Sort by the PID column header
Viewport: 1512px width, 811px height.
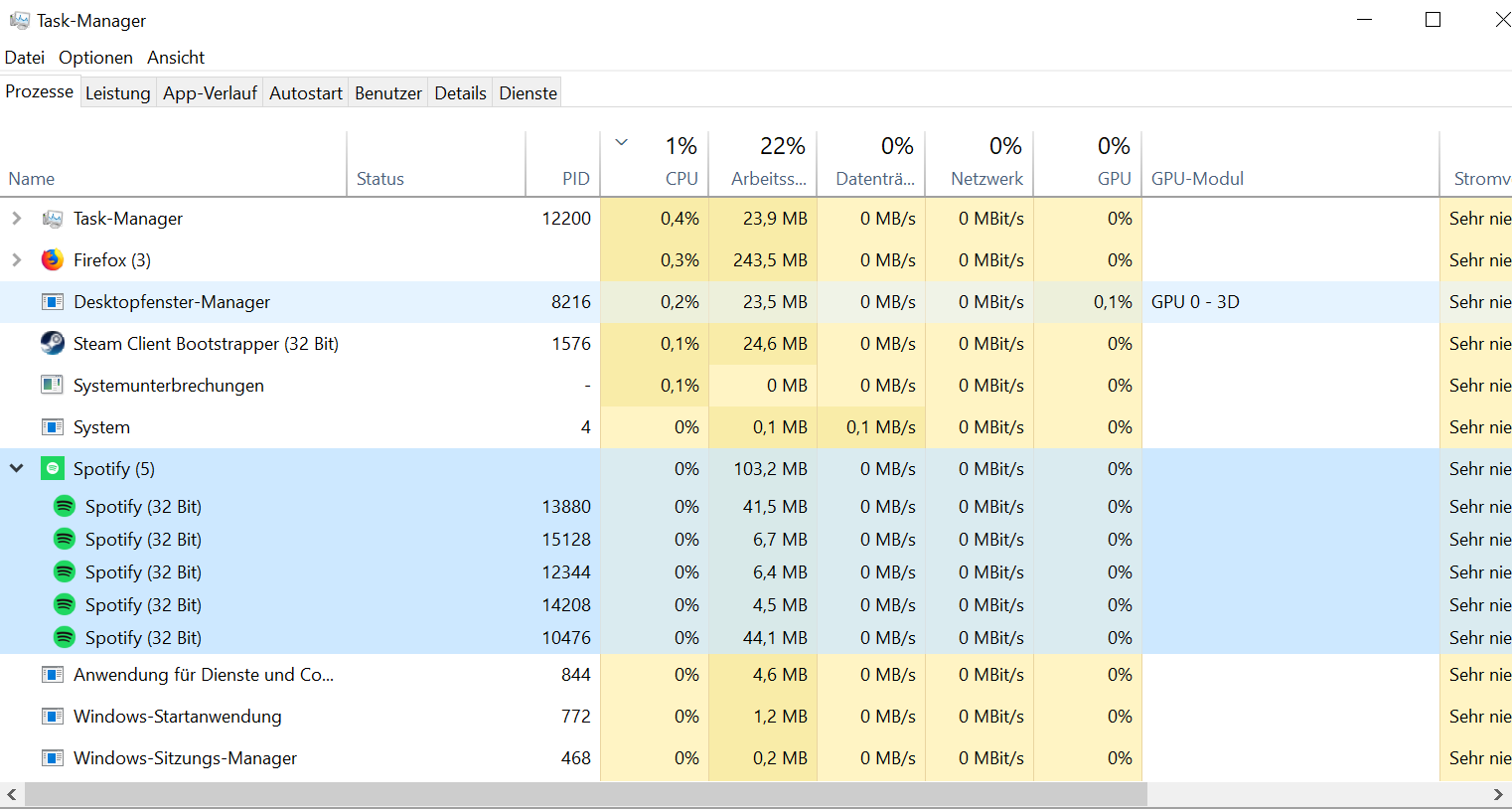pyautogui.click(x=562, y=164)
